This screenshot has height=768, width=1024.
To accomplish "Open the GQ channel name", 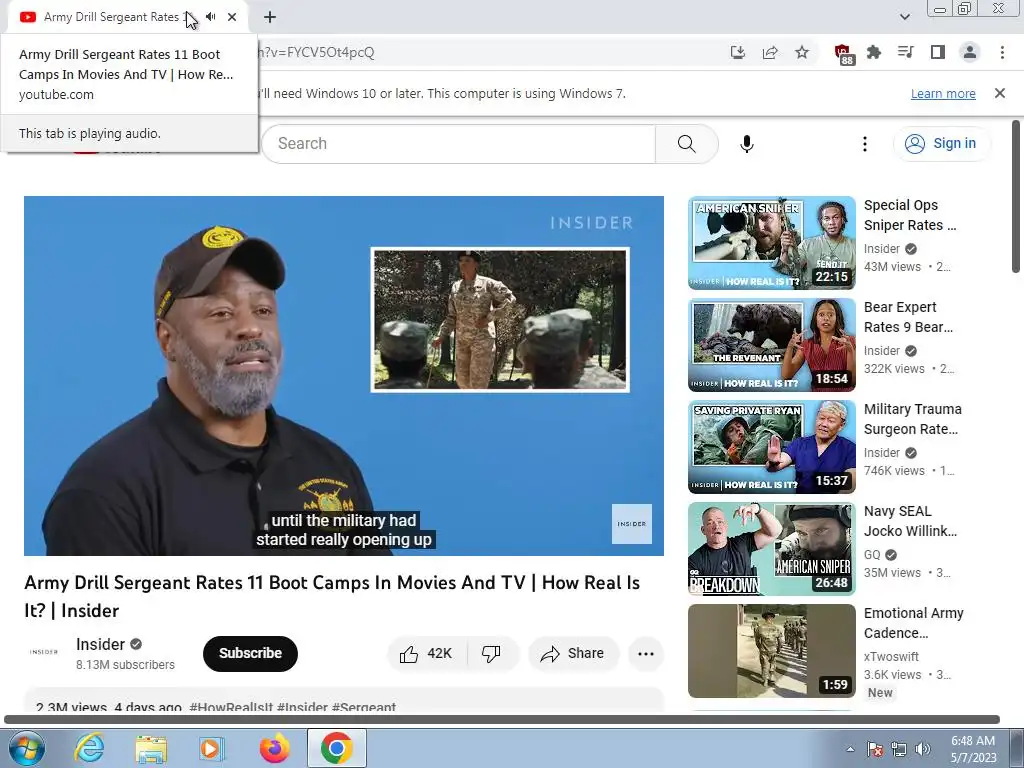I will point(872,554).
